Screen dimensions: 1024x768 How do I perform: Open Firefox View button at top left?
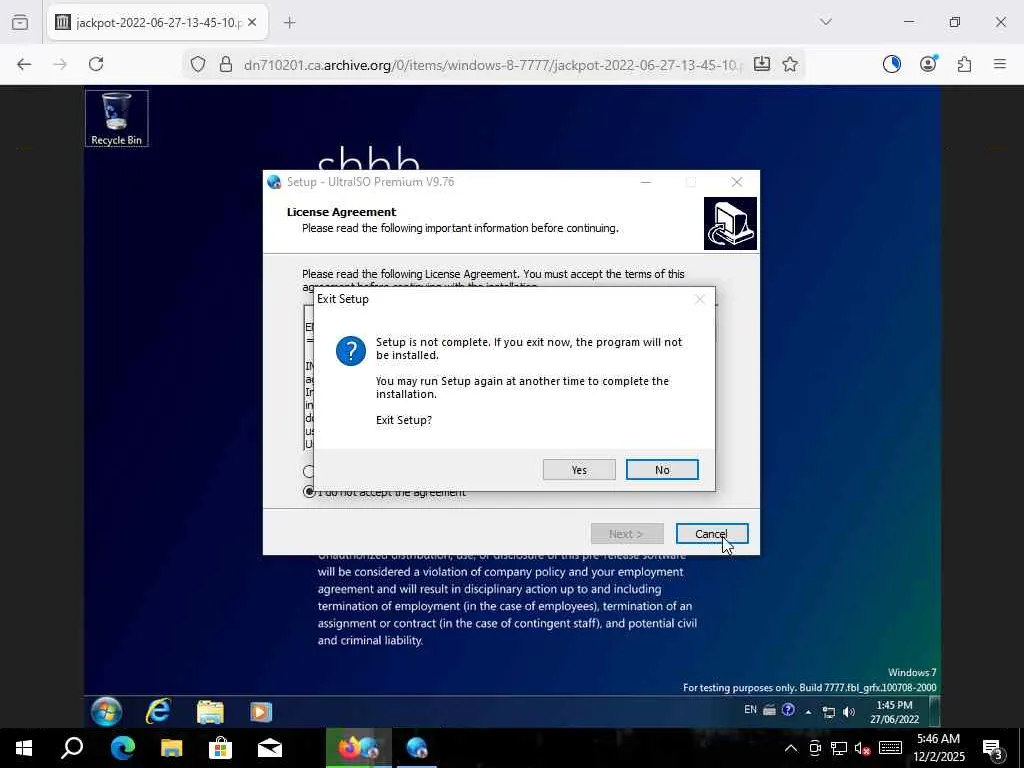click(x=20, y=23)
